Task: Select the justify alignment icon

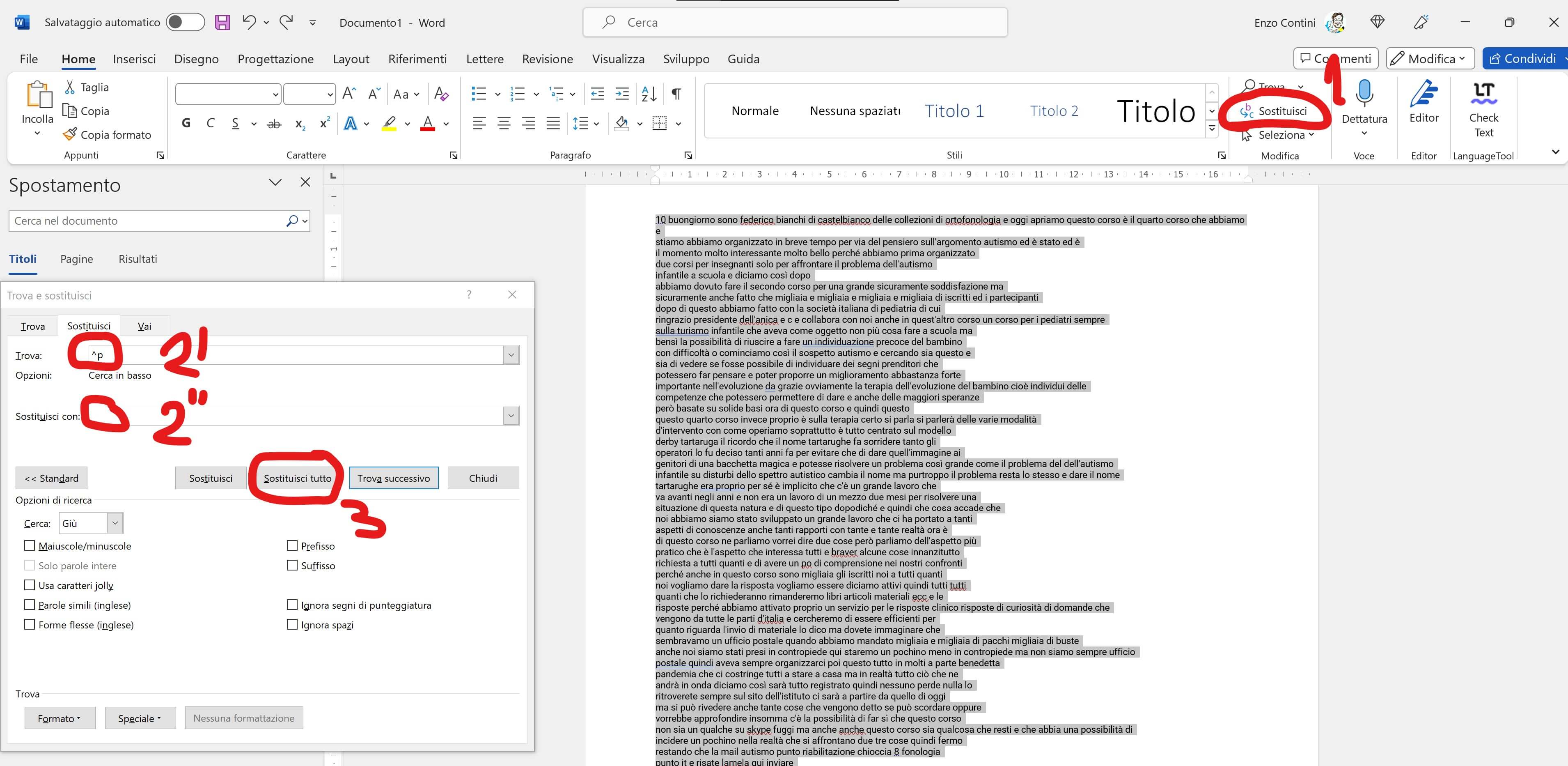Action: (552, 124)
